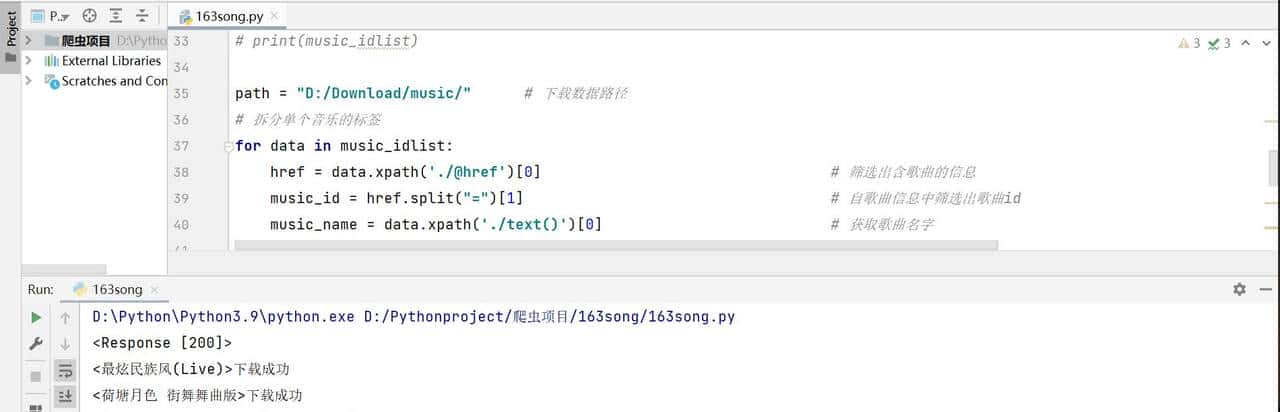Expand the 爬虫项目 project folder
This screenshot has width=1280, height=412.
pyautogui.click(x=29, y=41)
